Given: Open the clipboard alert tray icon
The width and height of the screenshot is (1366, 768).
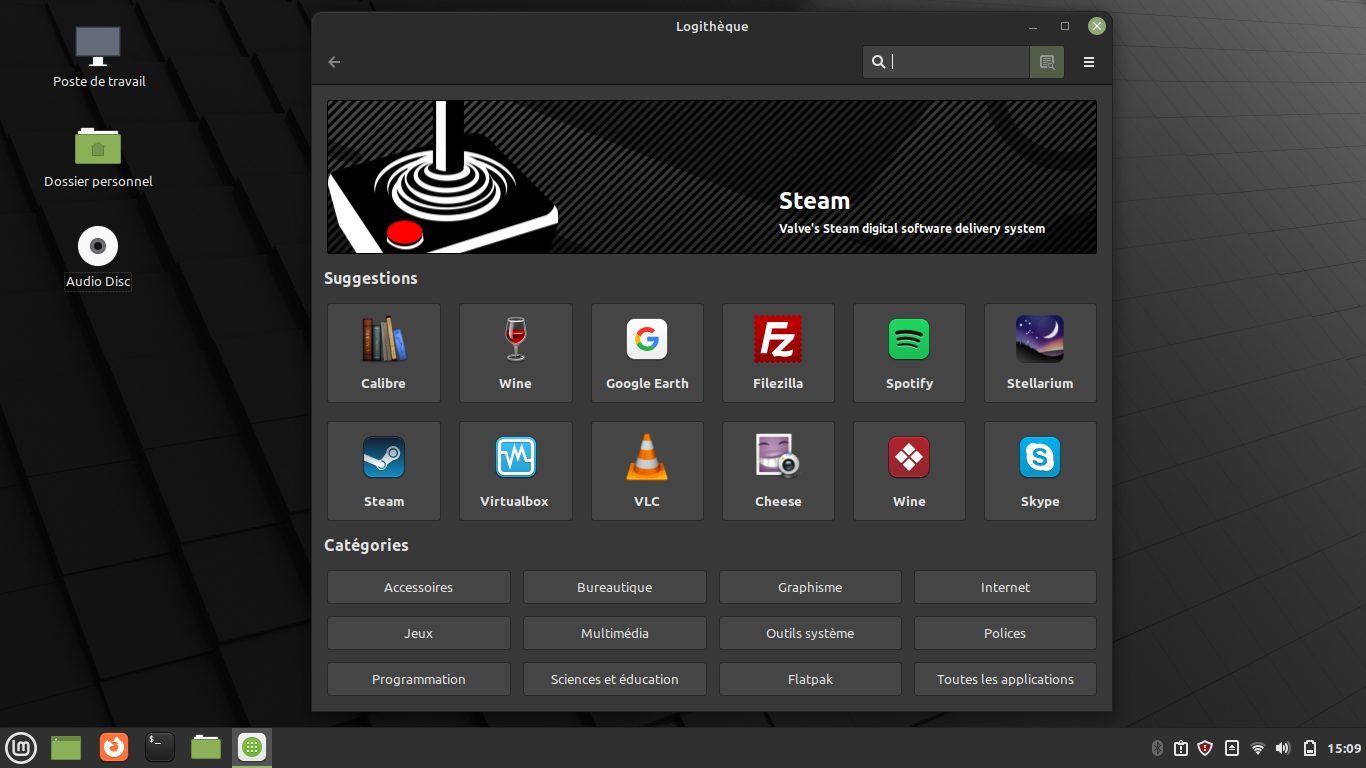Looking at the screenshot, I should (x=1181, y=748).
